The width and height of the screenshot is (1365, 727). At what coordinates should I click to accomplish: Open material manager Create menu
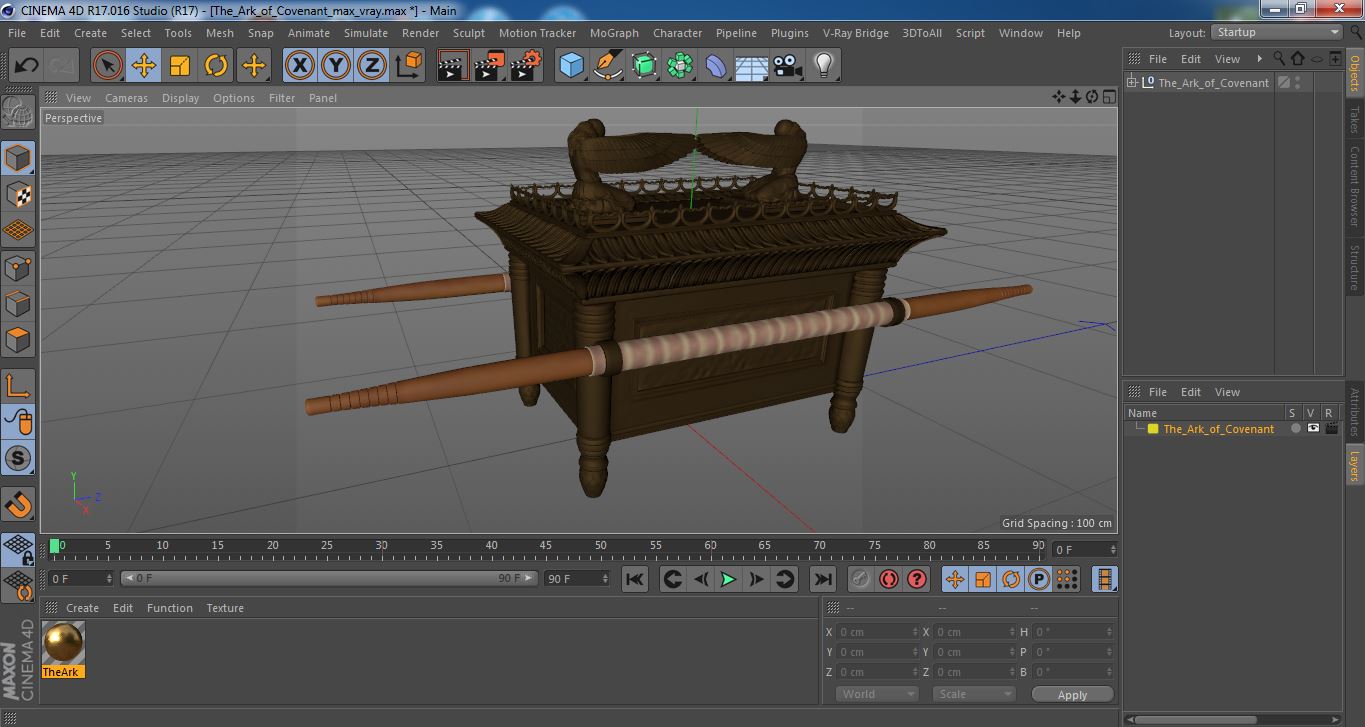click(x=82, y=608)
